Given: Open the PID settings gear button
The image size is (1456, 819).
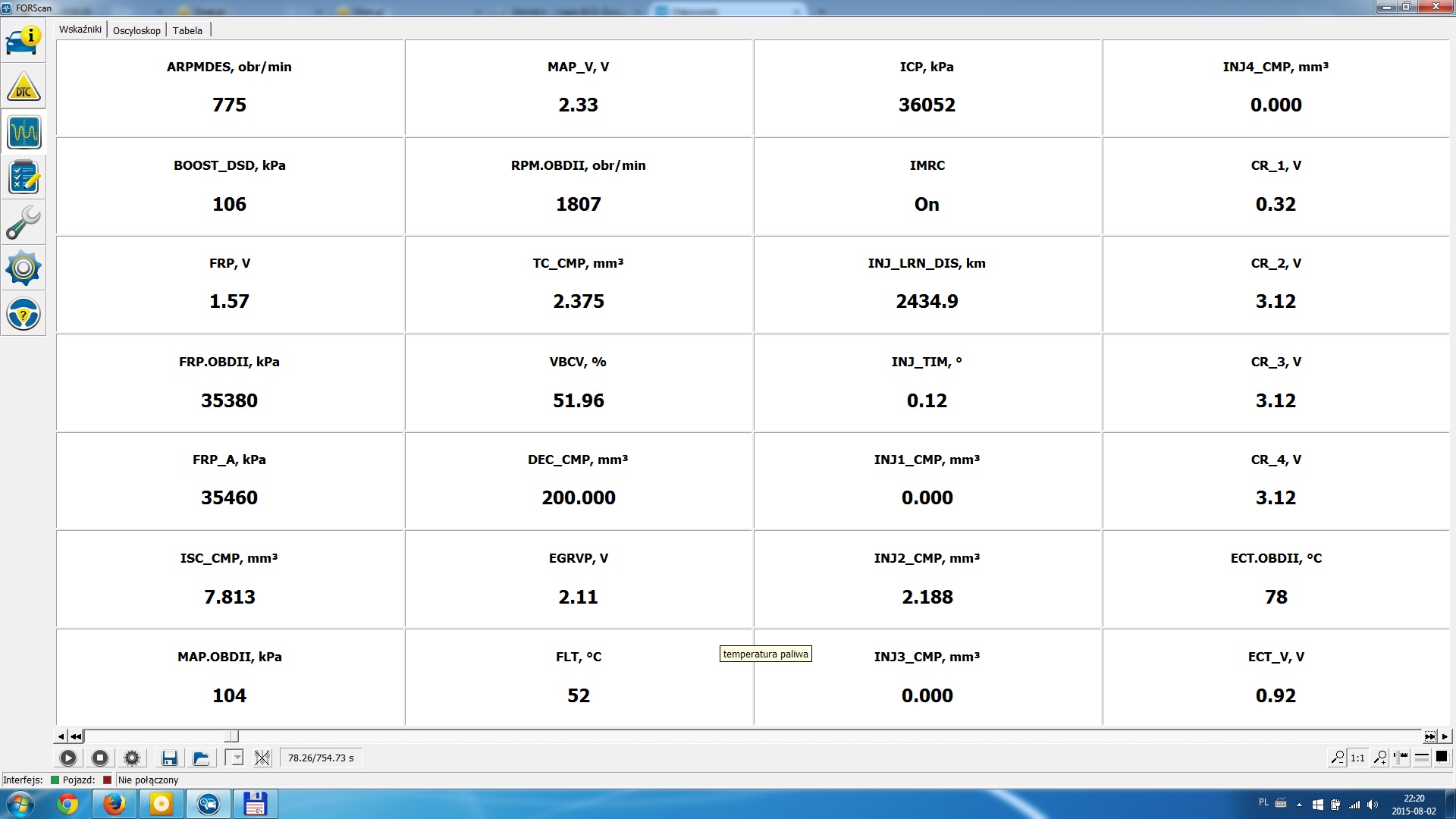Looking at the screenshot, I should point(132,758).
